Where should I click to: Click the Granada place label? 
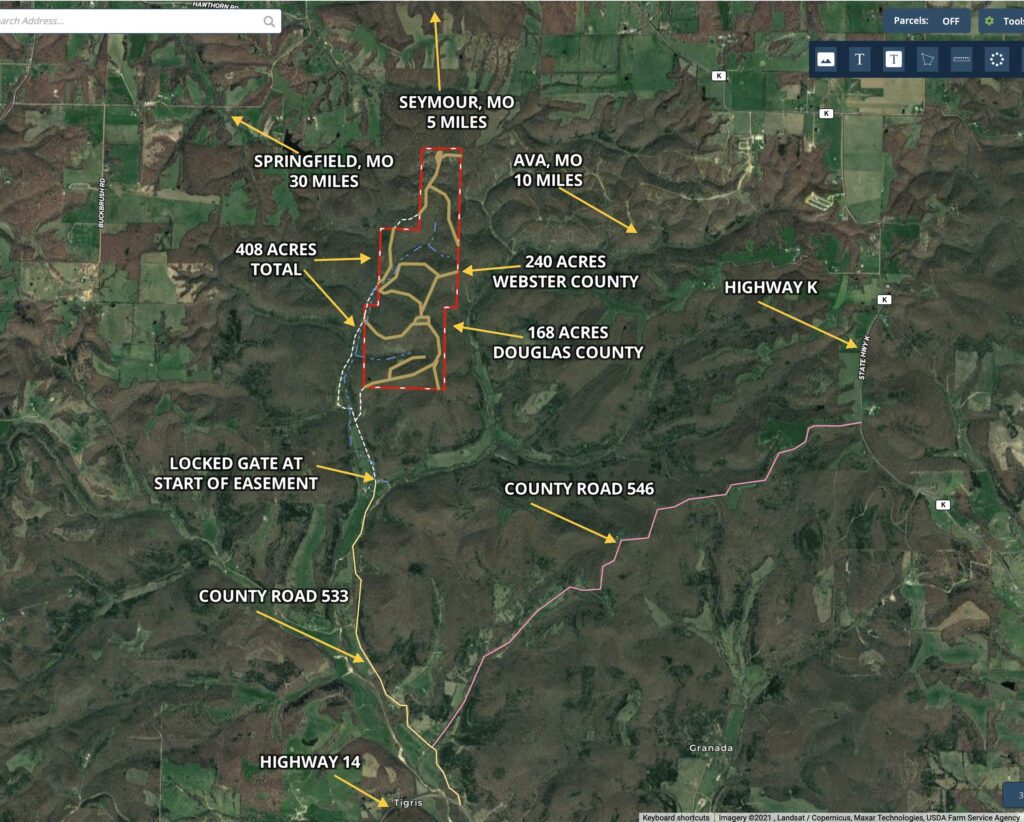tap(711, 748)
